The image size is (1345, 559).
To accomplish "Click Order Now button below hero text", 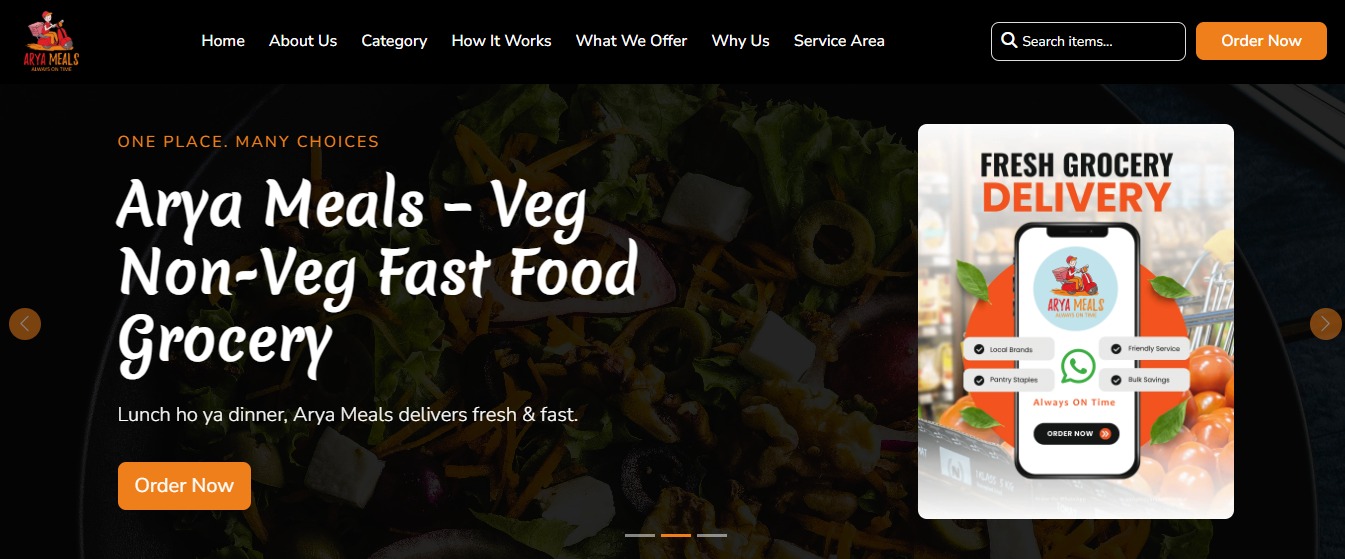I will [x=184, y=486].
